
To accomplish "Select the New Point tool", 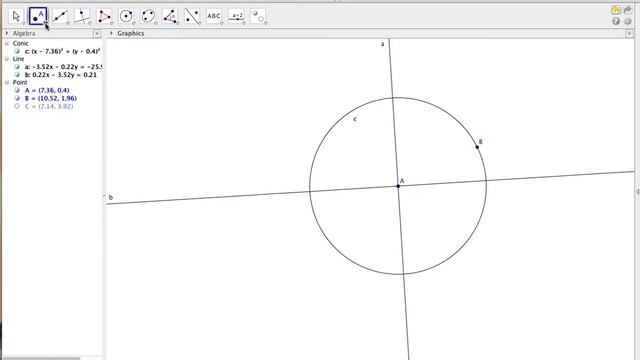I will 38,16.
